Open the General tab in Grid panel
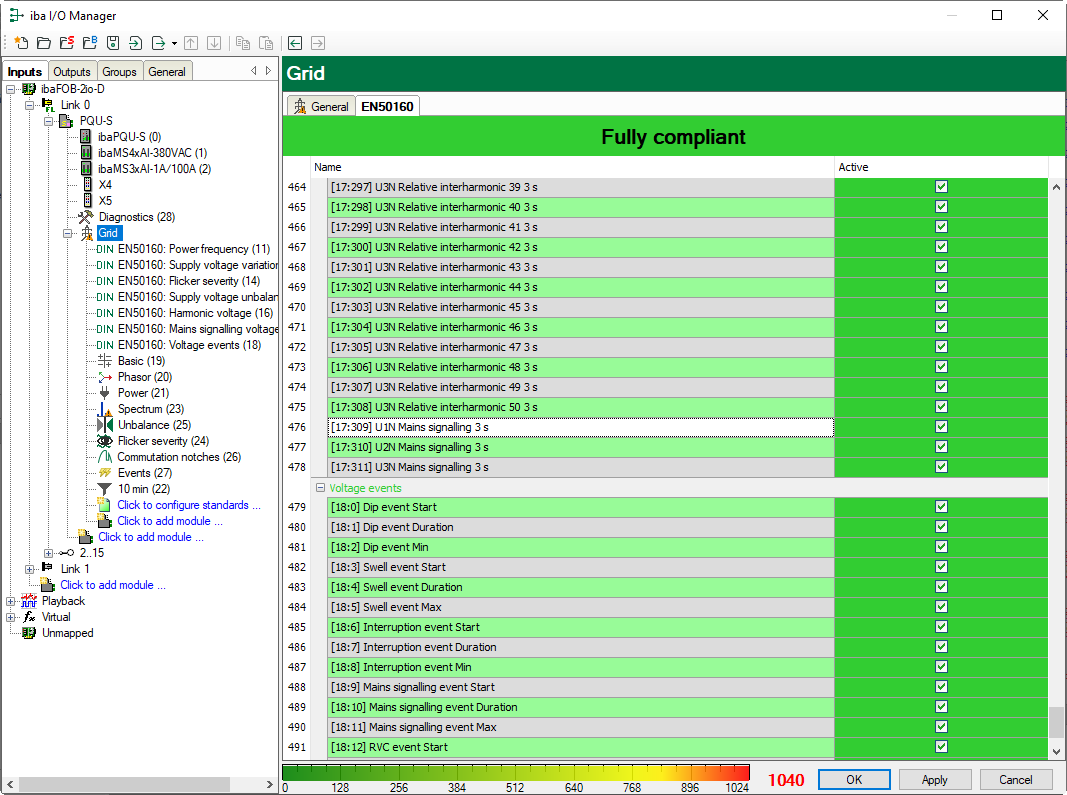This screenshot has height=795, width=1067. coord(321,106)
